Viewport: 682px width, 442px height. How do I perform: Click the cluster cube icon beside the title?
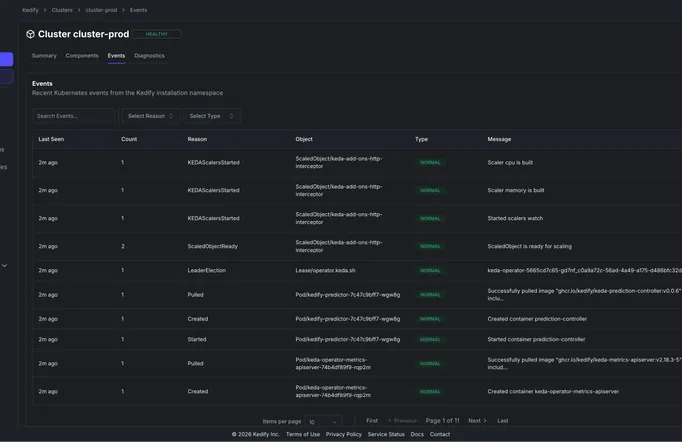[30, 34]
